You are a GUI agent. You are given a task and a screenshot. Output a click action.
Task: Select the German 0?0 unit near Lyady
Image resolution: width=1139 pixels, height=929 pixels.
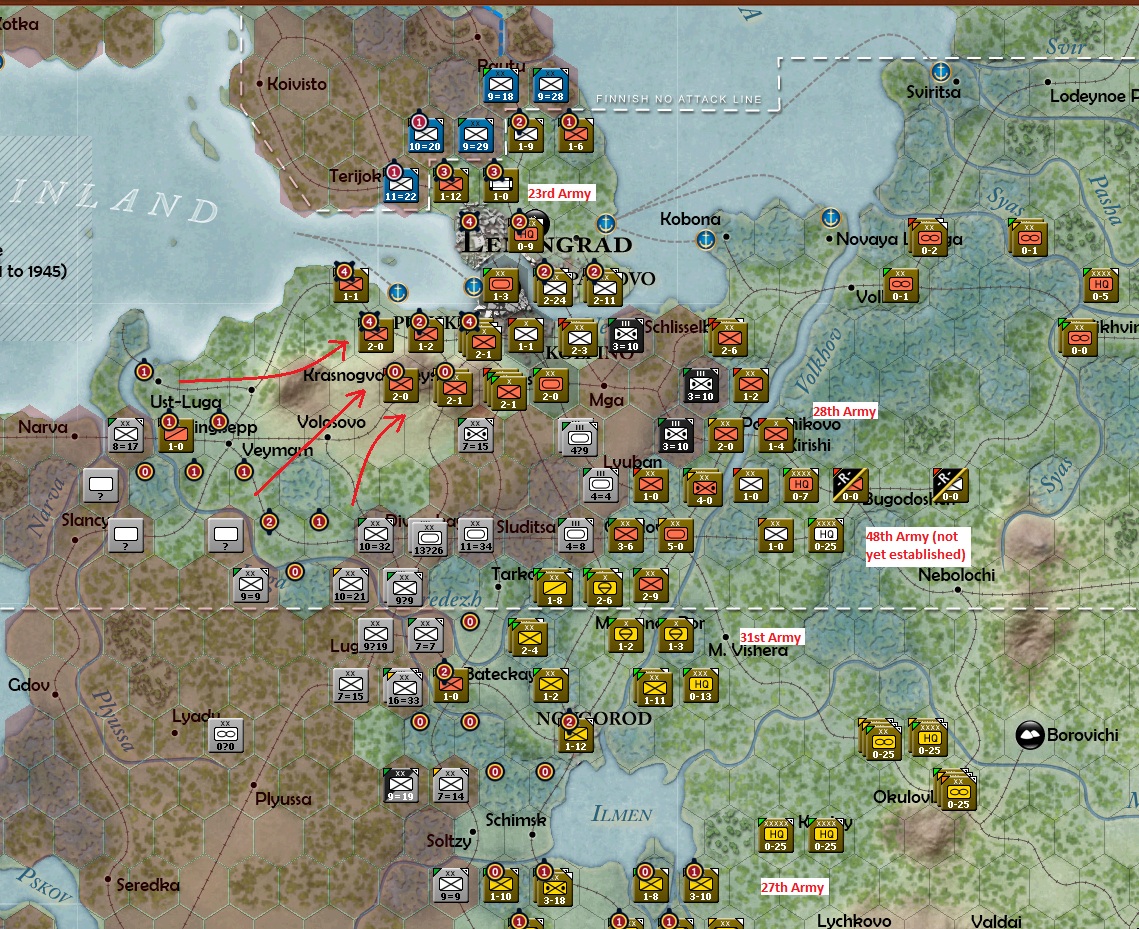pyautogui.click(x=225, y=735)
